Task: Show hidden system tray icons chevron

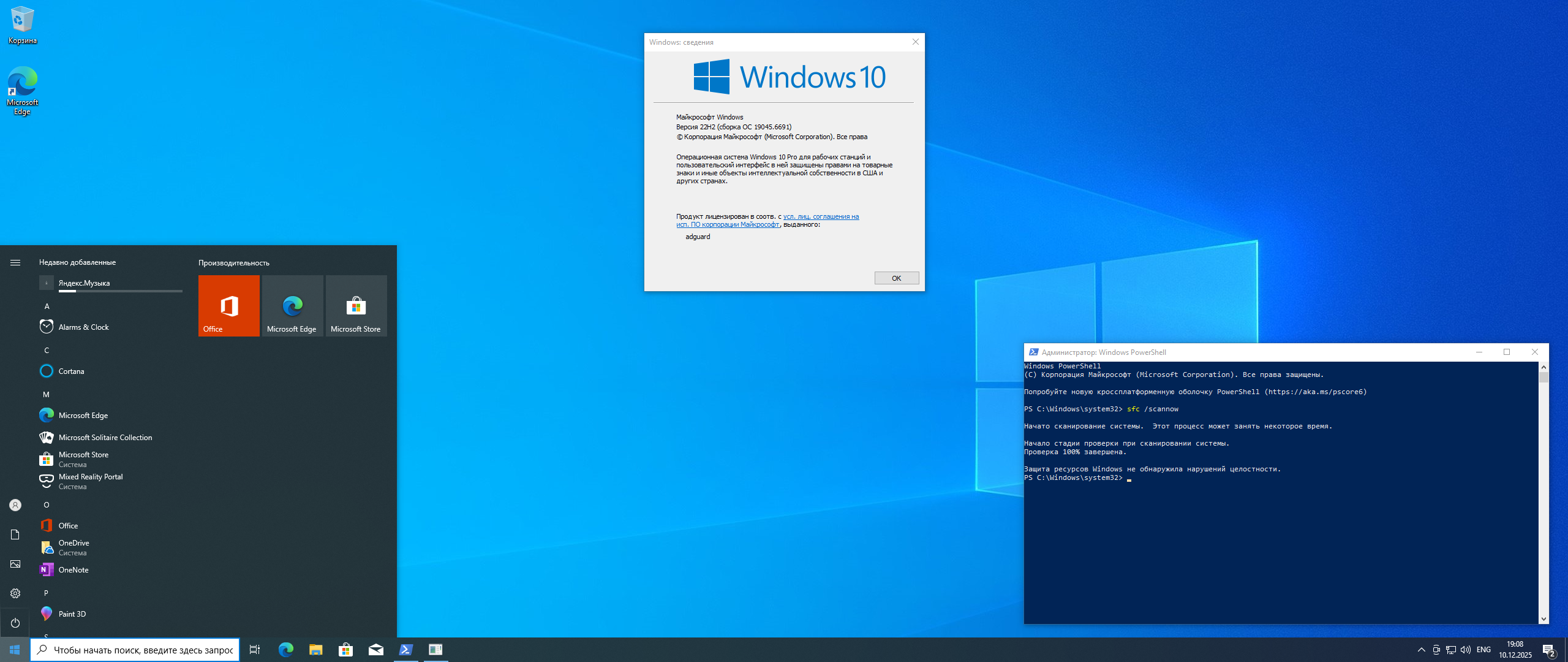Action: click(1421, 650)
